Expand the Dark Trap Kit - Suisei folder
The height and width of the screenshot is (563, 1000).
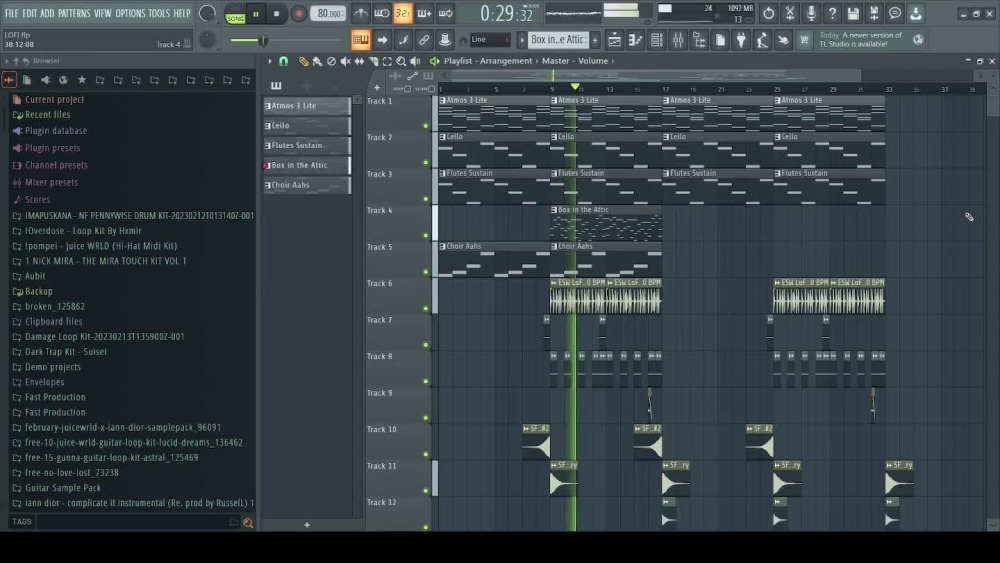[66, 352]
